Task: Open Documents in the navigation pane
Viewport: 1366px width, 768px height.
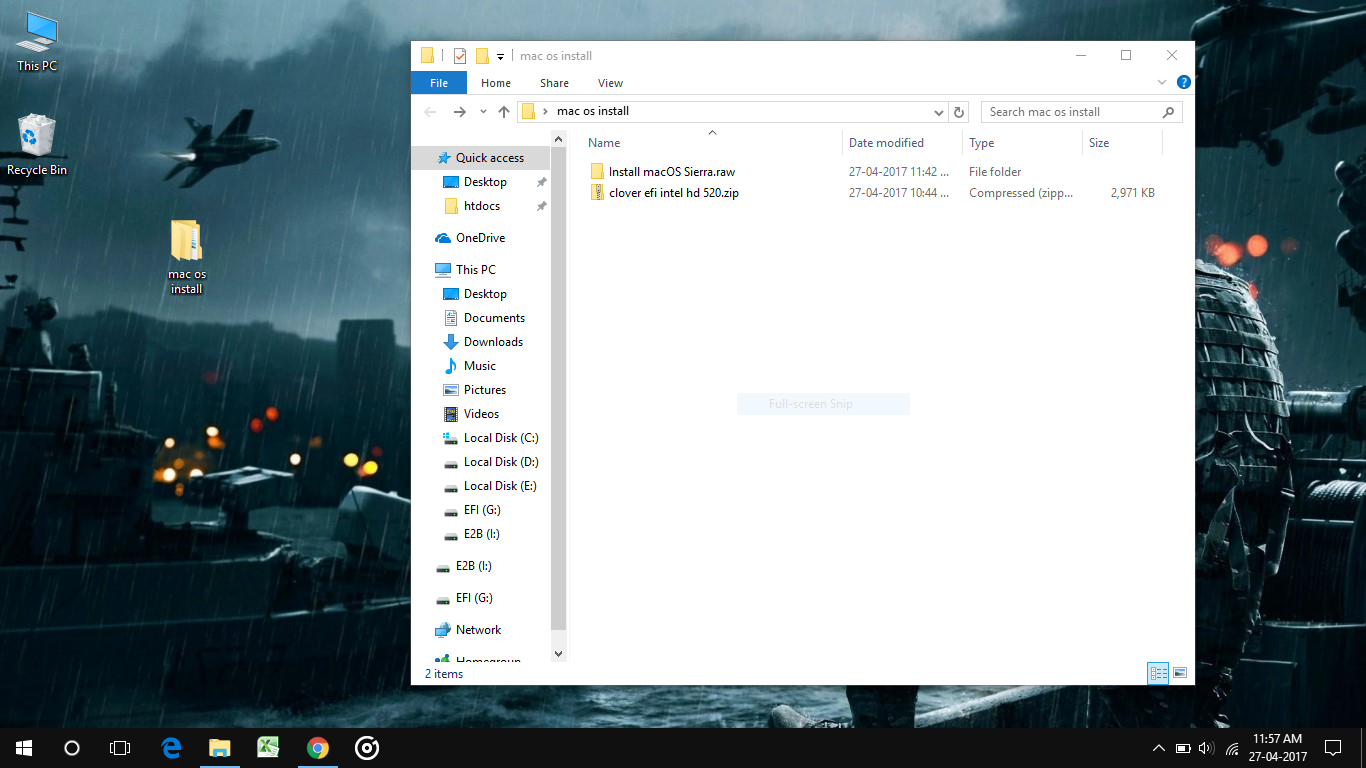Action: (494, 318)
